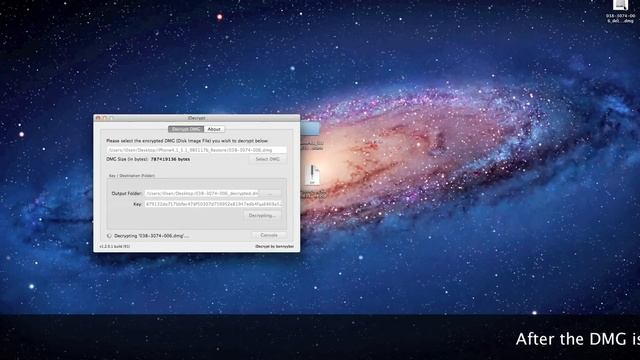Click the Decrypting '038-3074-006.dmg' status text

(x=151, y=236)
